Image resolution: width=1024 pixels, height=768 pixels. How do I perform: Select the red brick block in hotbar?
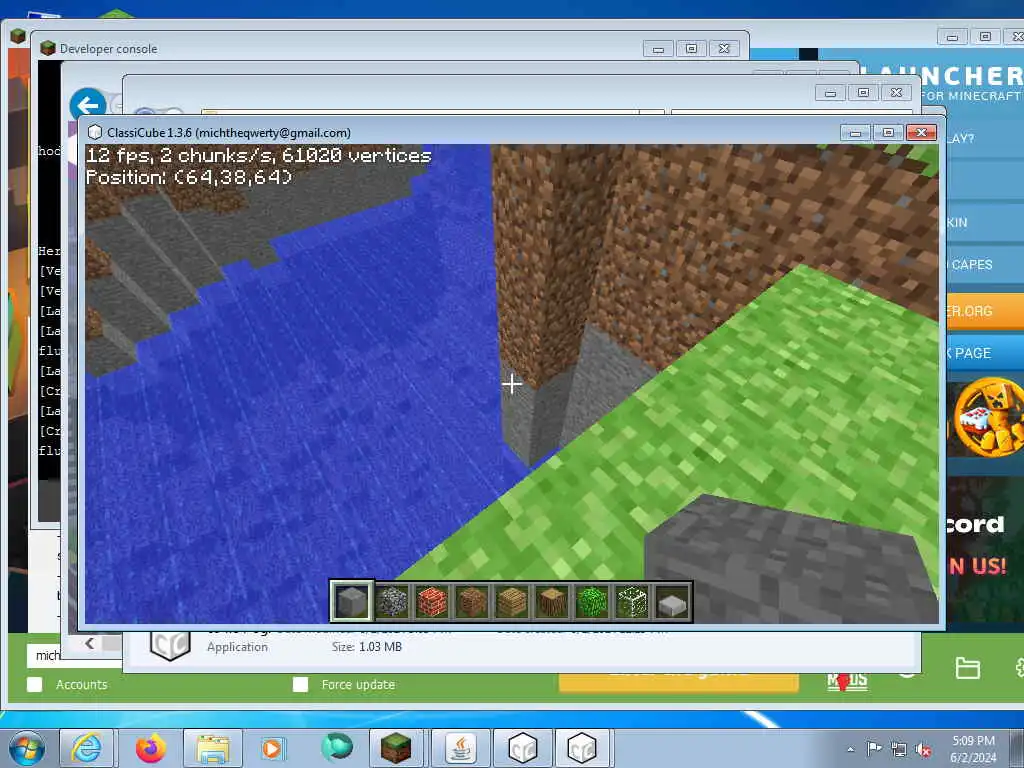tap(432, 601)
